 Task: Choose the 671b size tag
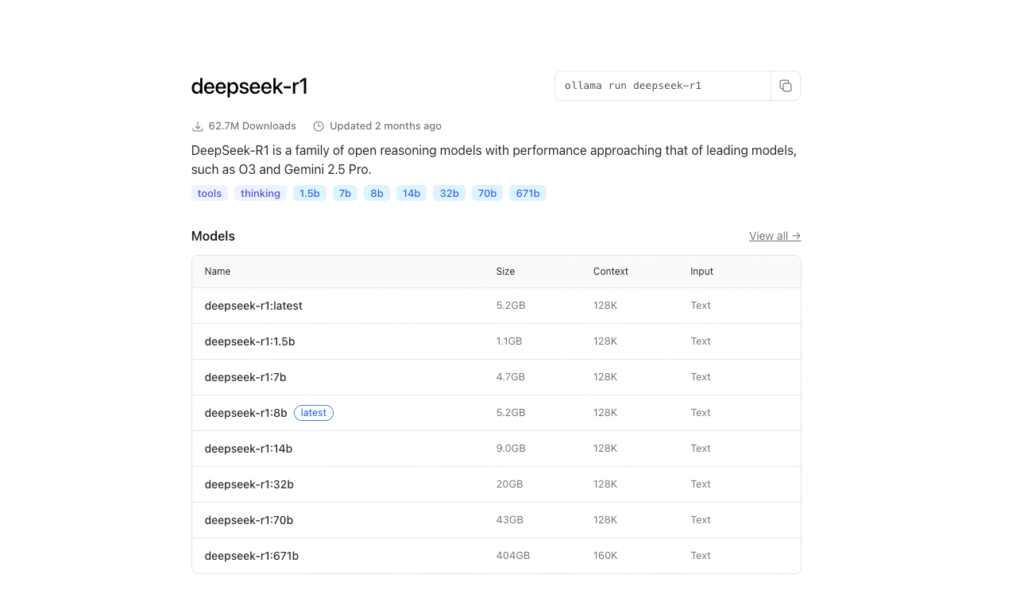(x=527, y=193)
